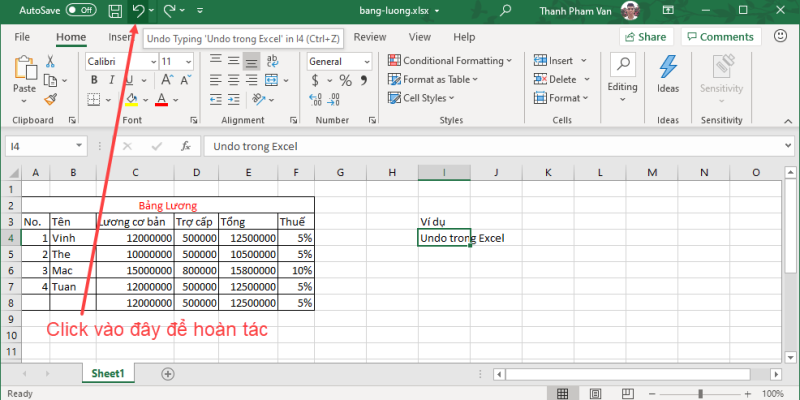The height and width of the screenshot is (400, 800).
Task: Open the Editing search icon group
Action: pyautogui.click(x=622, y=68)
